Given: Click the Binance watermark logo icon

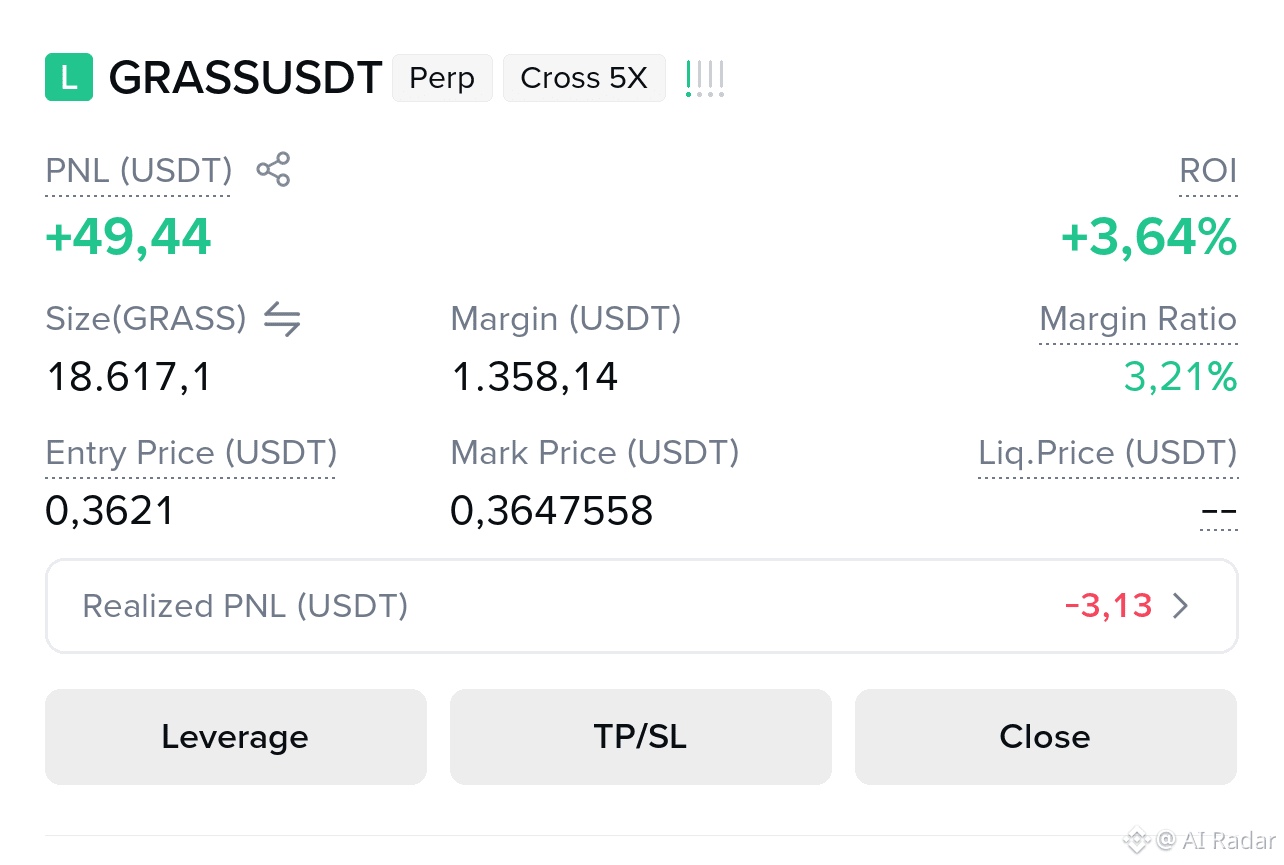Looking at the screenshot, I should 1136,840.
